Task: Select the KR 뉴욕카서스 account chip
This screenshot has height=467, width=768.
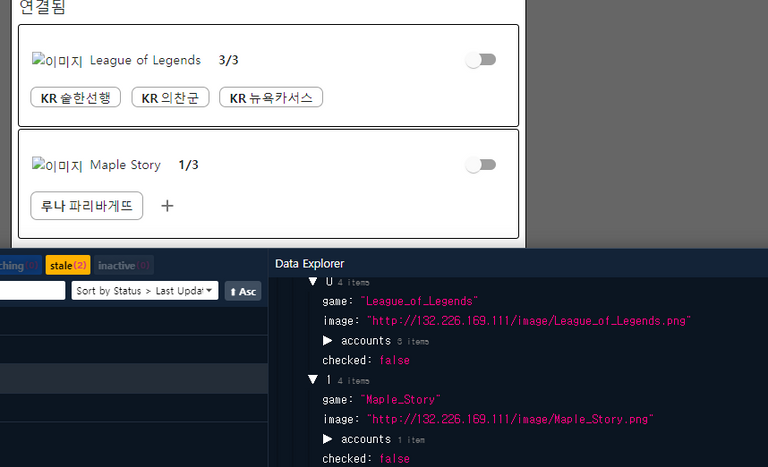Action: [271, 98]
